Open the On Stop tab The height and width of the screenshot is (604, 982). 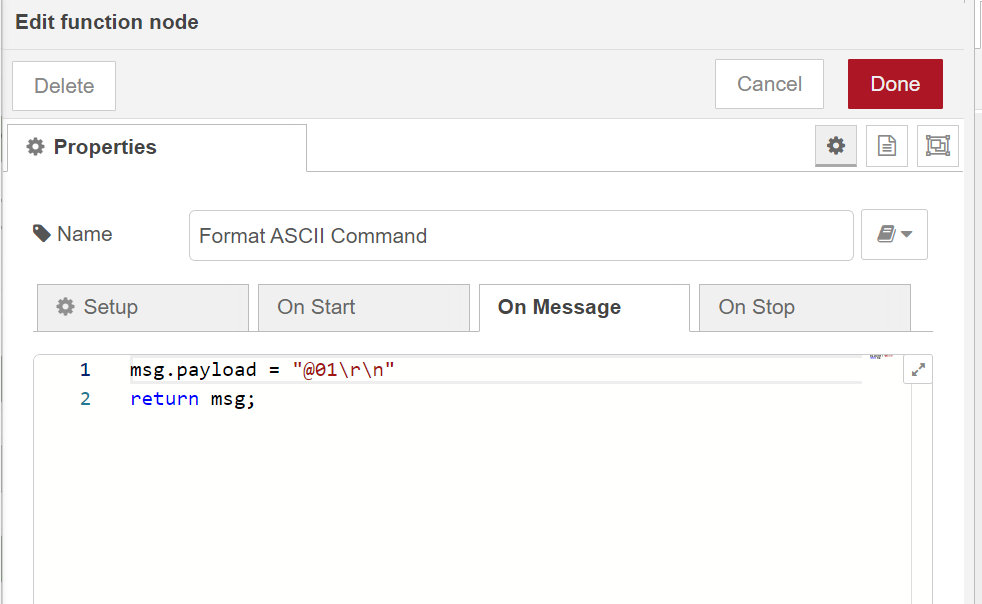[x=804, y=307]
